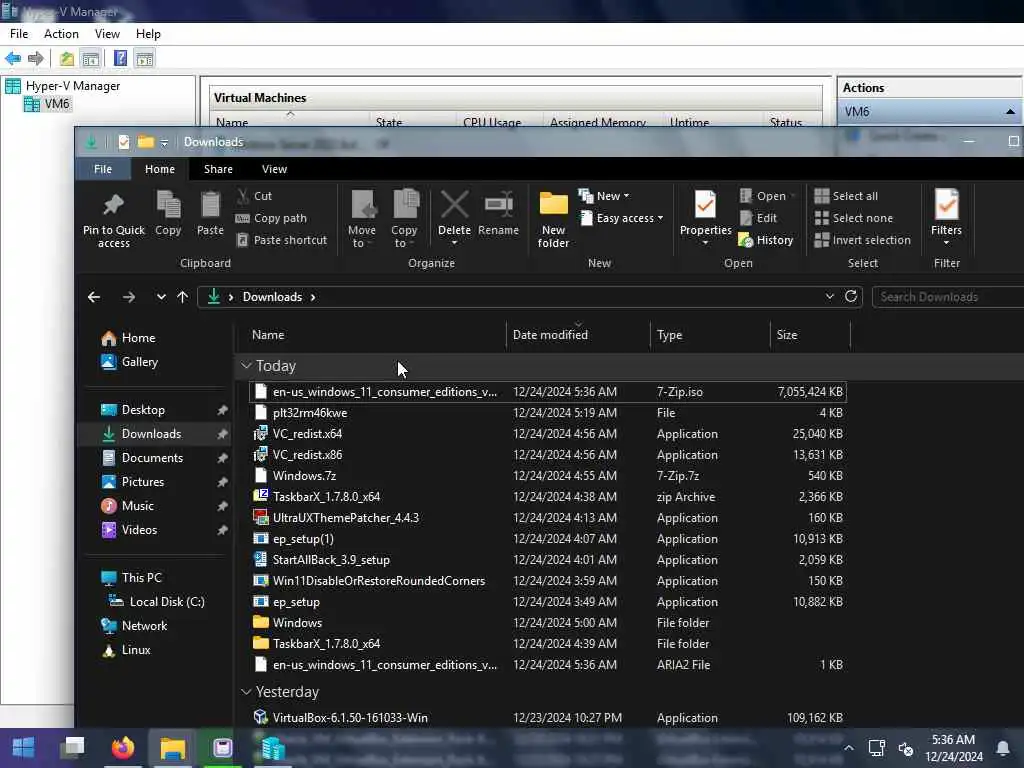Select the Windows file folder

(x=547, y=623)
